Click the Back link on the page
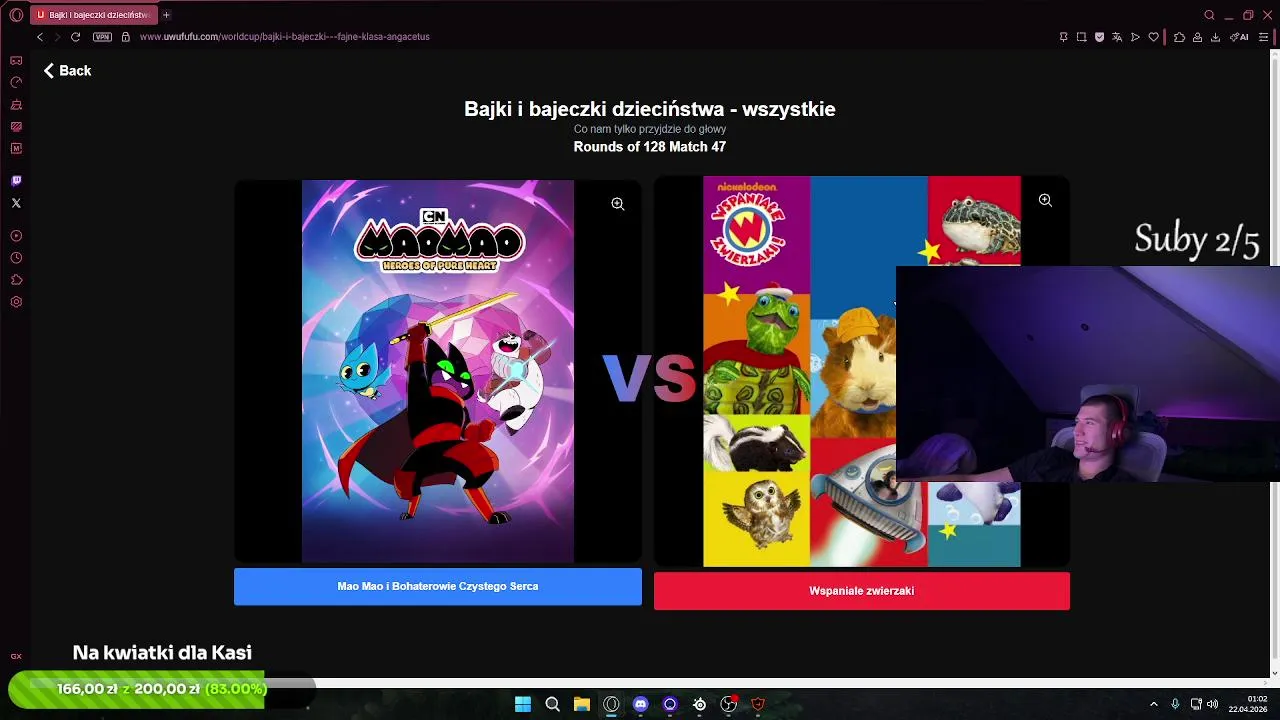 [67, 71]
